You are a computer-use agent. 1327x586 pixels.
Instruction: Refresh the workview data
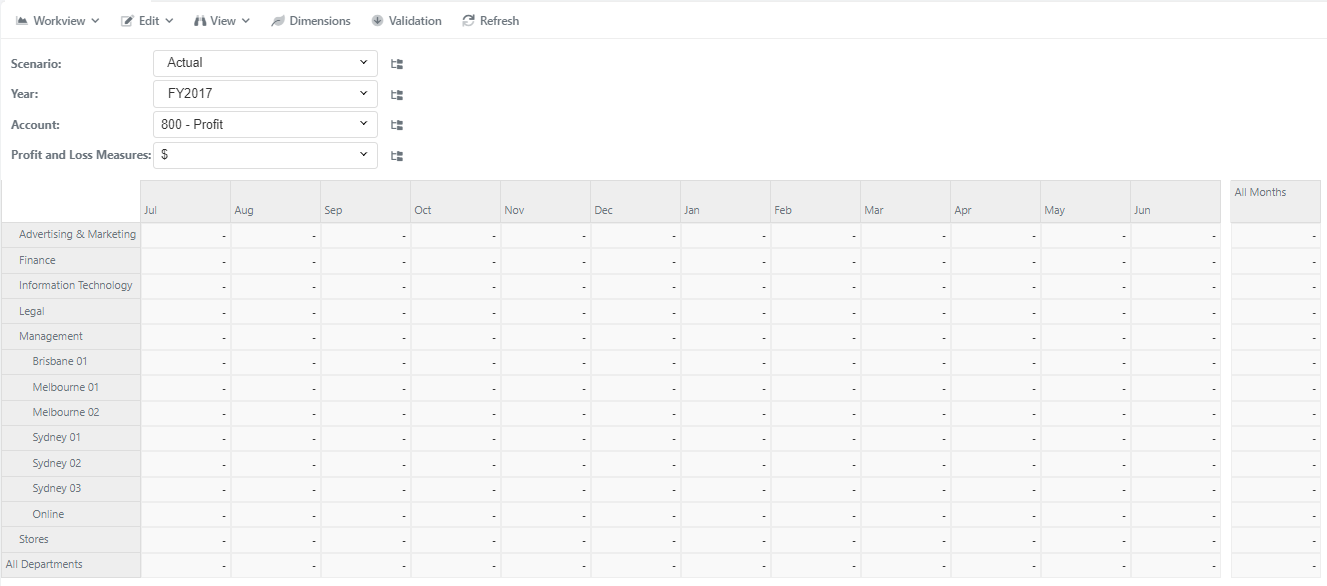pyautogui.click(x=490, y=21)
